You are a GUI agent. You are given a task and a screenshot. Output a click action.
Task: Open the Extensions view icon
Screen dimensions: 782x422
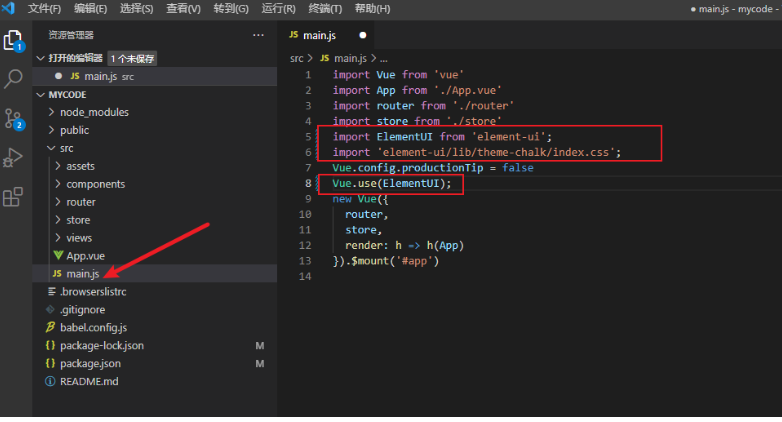tap(13, 197)
